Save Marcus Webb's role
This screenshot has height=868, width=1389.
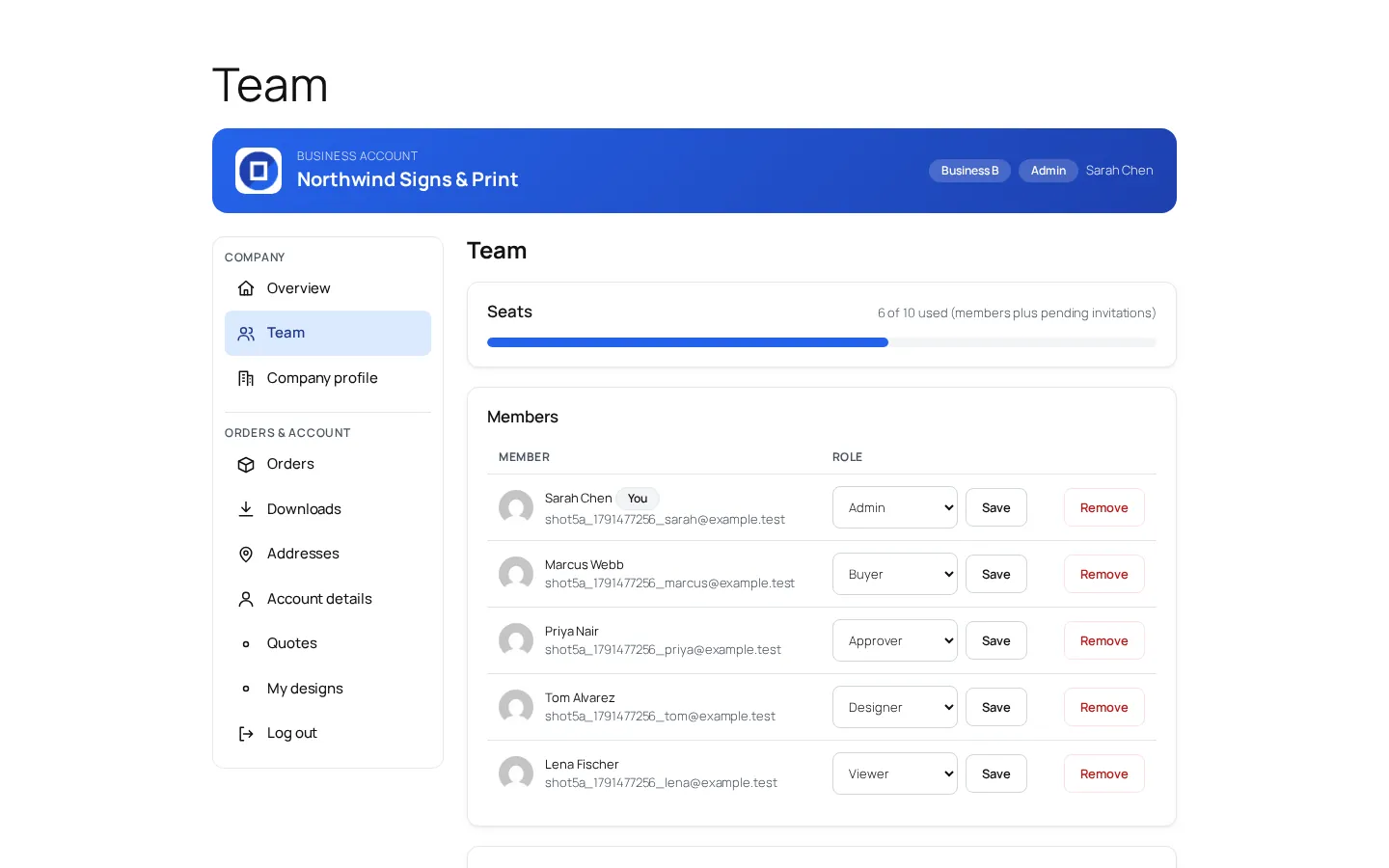point(996,574)
